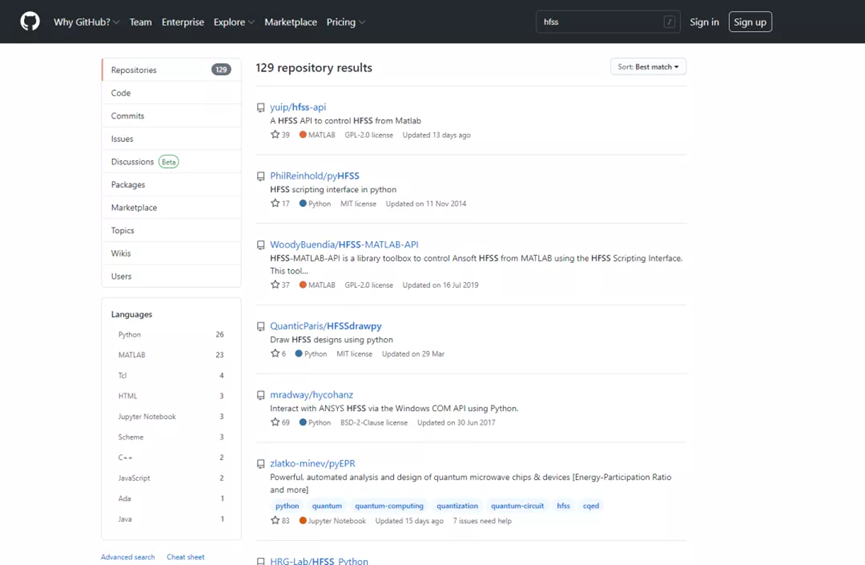Filter by Python language
The image size is (865, 565).
tap(171, 334)
